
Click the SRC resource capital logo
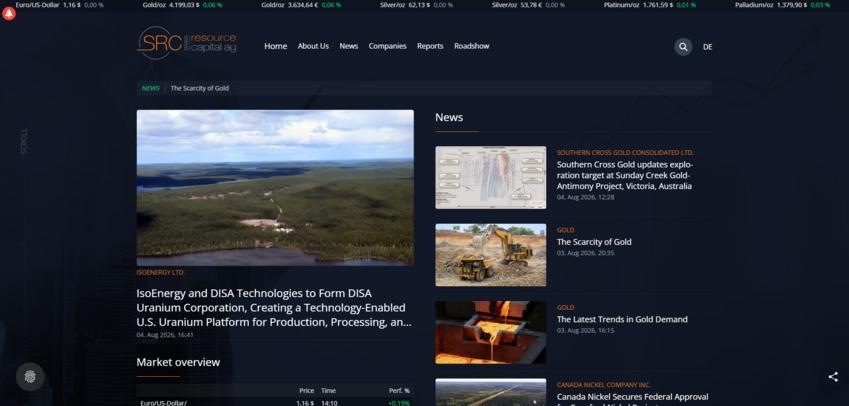pyautogui.click(x=187, y=43)
